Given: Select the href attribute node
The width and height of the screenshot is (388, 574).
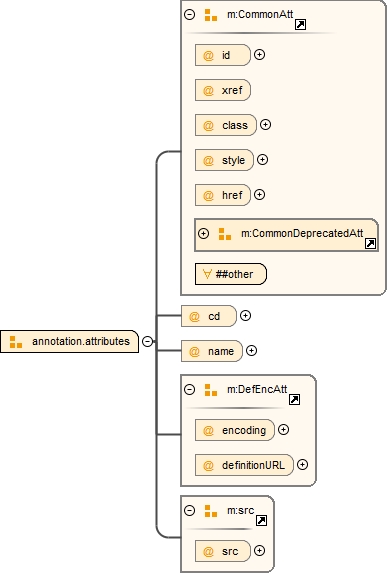Looking at the screenshot, I should (x=223, y=195).
